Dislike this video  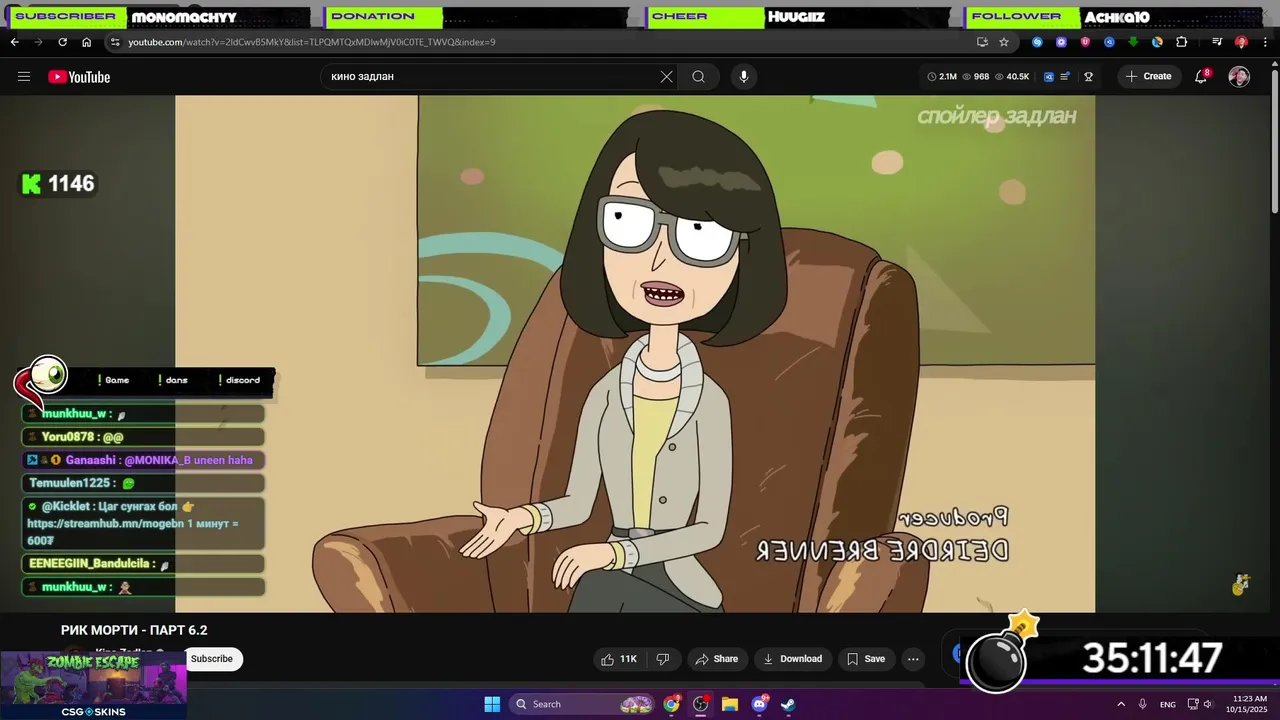pyautogui.click(x=662, y=659)
